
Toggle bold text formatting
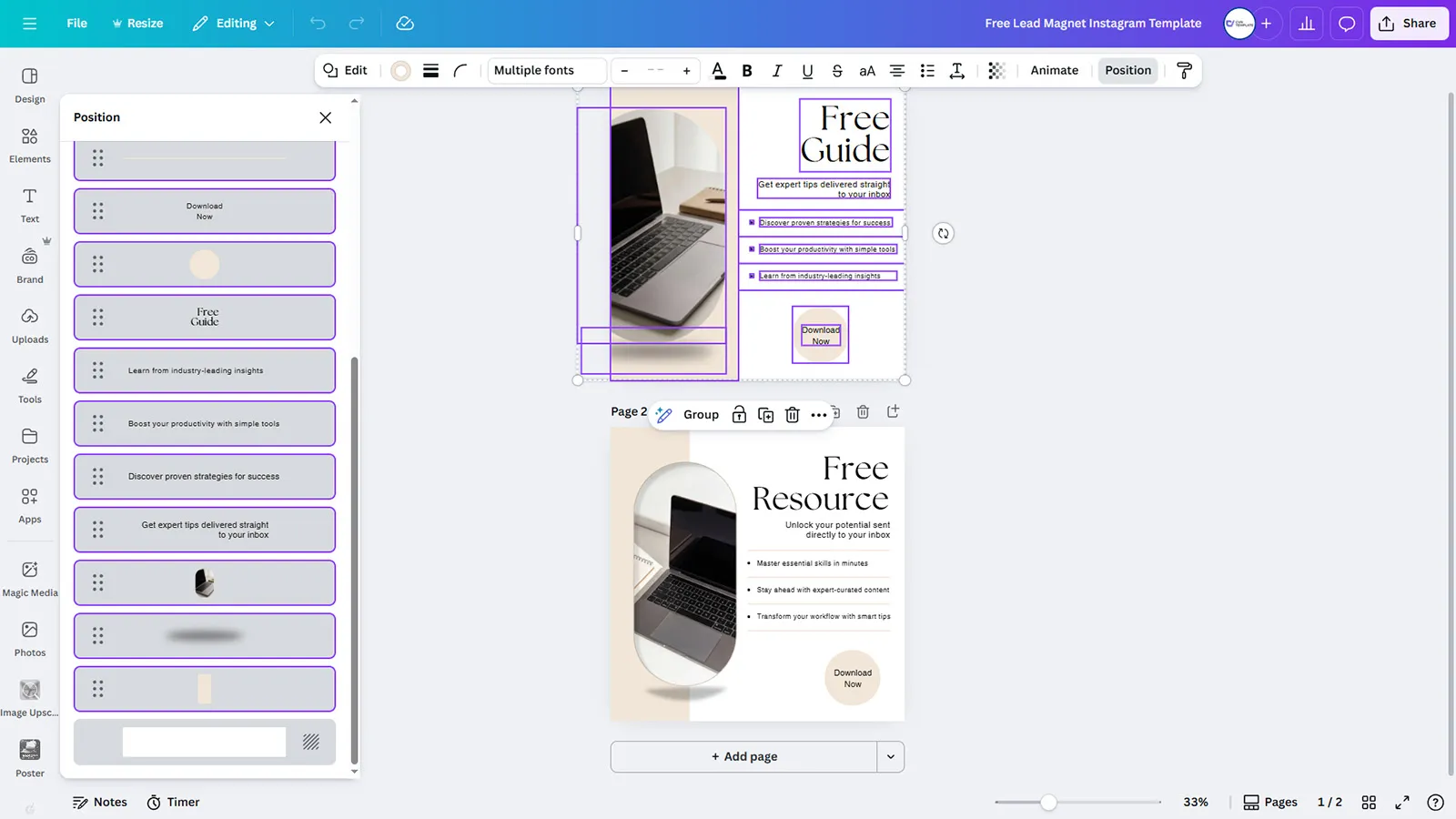pos(747,71)
